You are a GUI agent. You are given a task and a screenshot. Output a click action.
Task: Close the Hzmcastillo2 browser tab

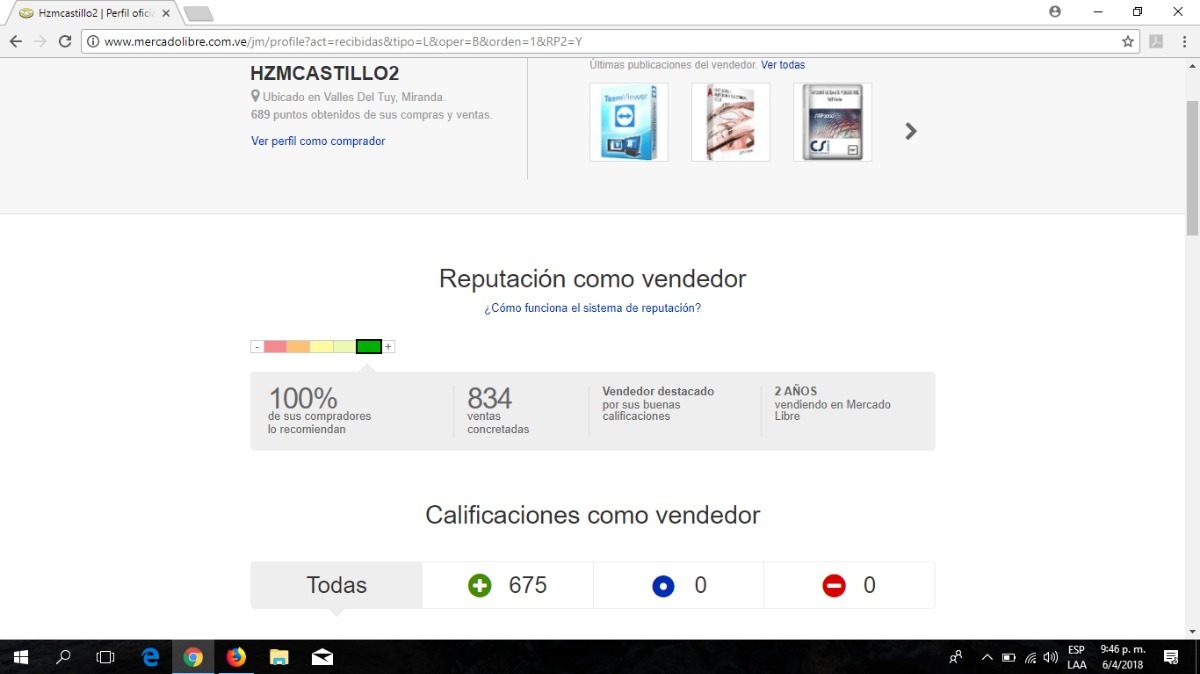pyautogui.click(x=166, y=13)
